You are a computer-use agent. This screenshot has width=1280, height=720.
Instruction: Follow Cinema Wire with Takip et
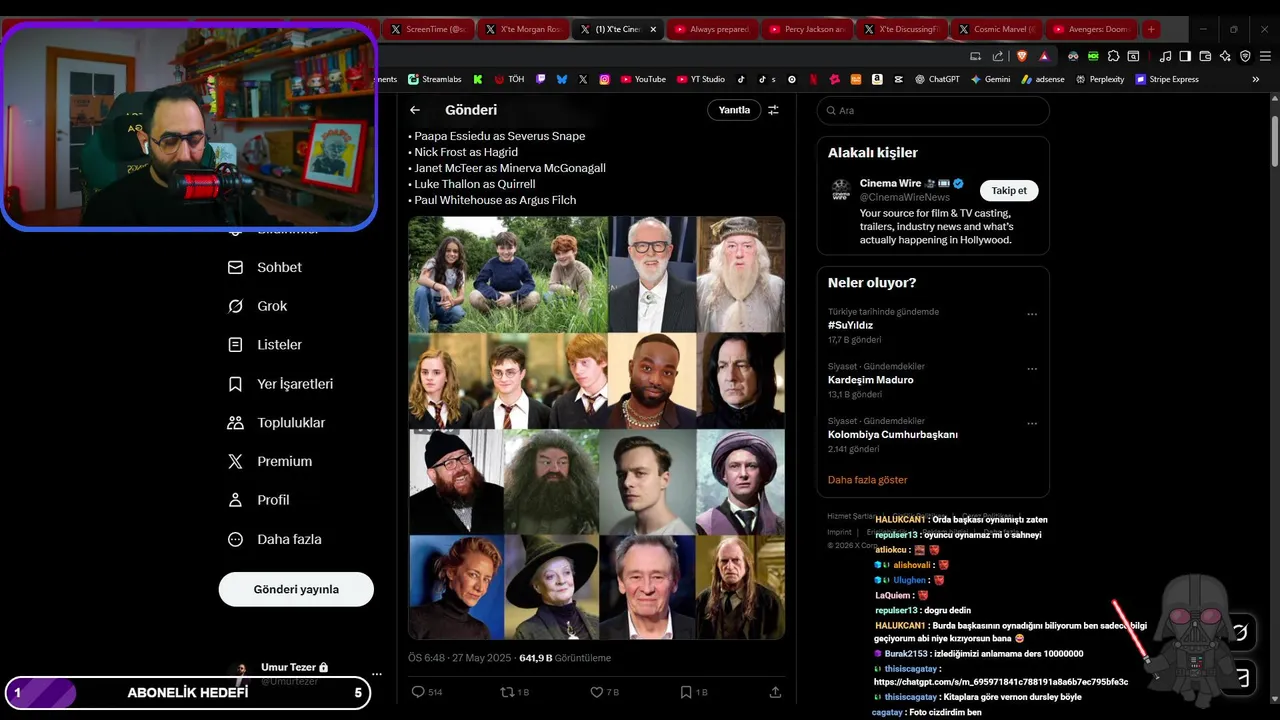pos(1009,190)
